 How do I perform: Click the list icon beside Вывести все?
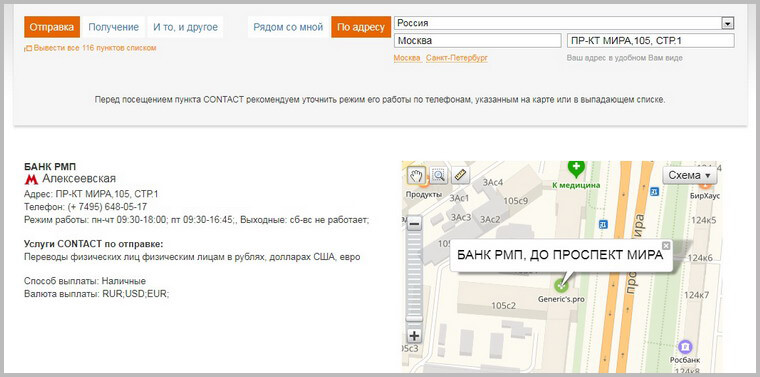(28, 48)
